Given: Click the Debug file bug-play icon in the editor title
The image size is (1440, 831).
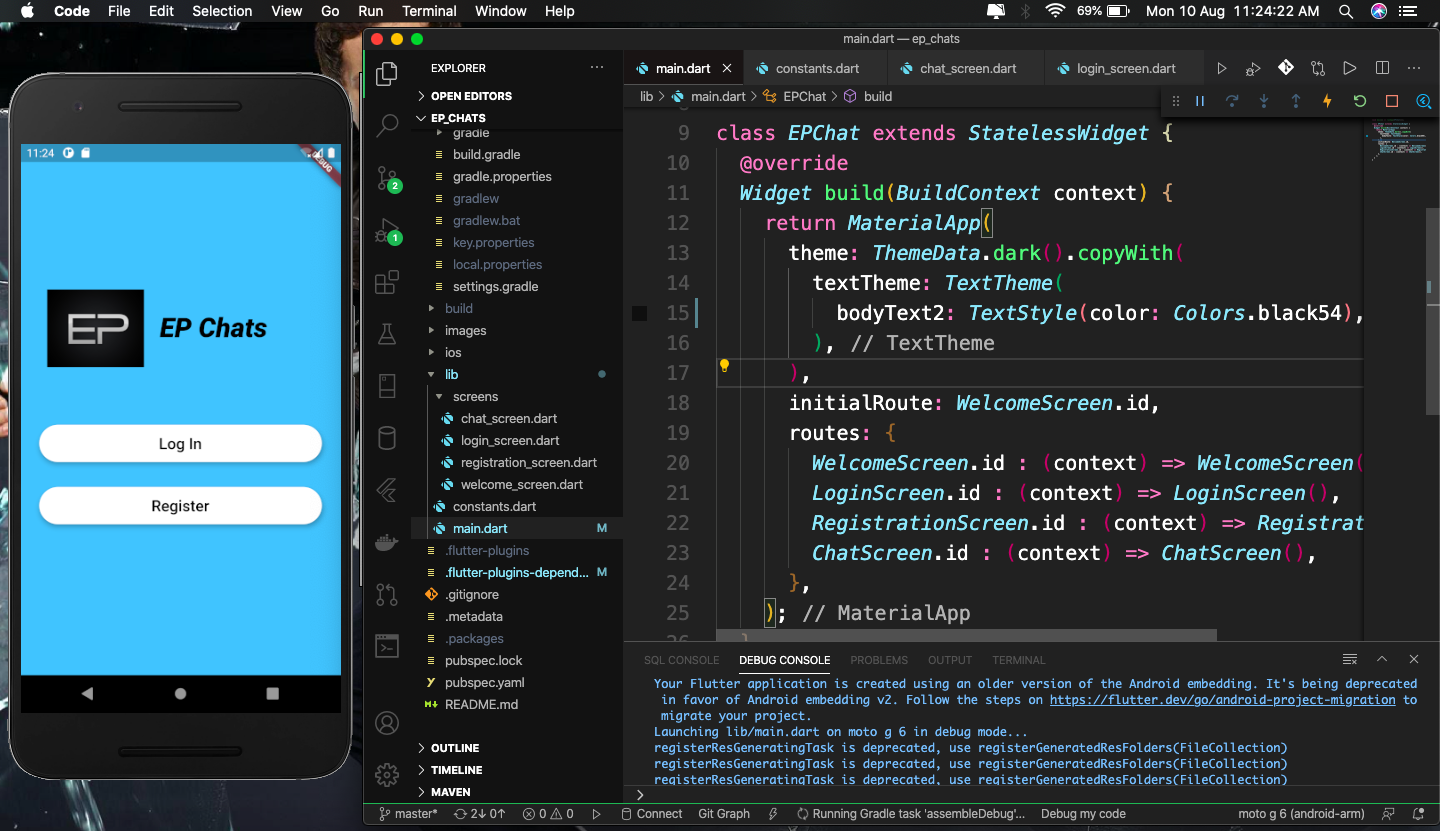Looking at the screenshot, I should coord(1253,68).
